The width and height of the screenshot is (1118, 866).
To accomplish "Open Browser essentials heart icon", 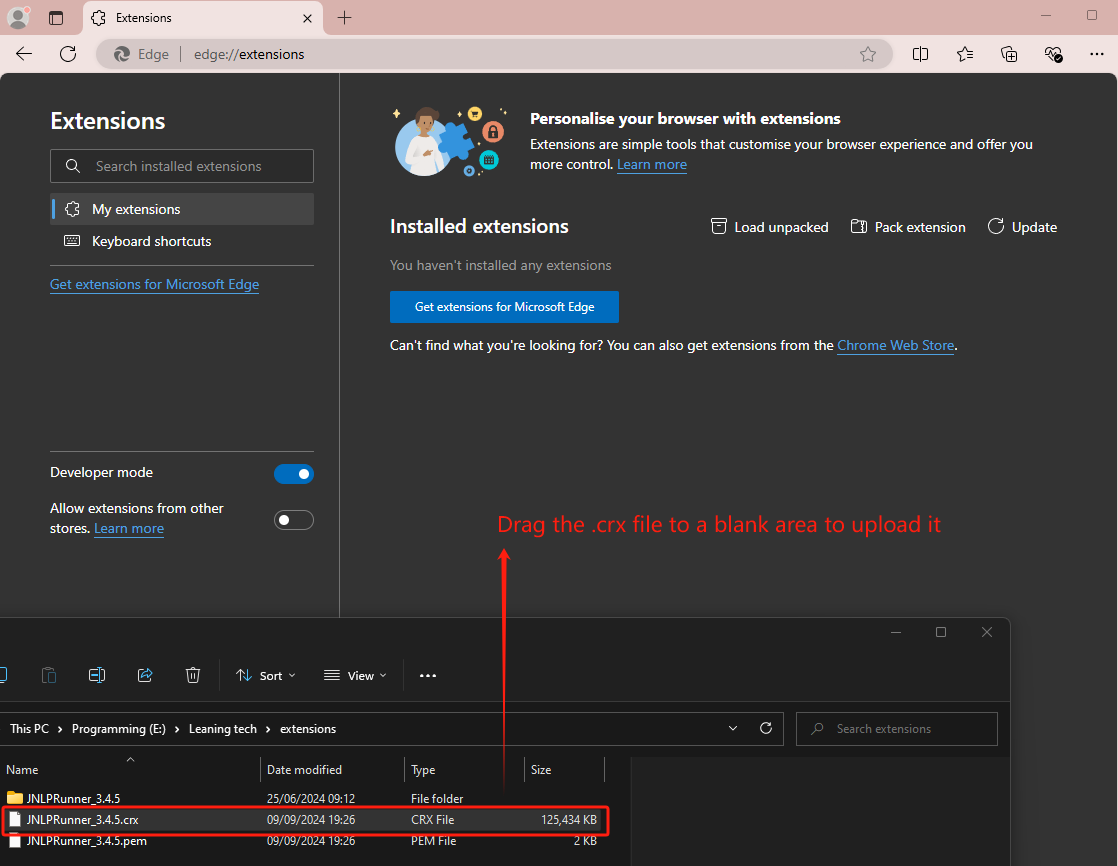I will 1053,54.
